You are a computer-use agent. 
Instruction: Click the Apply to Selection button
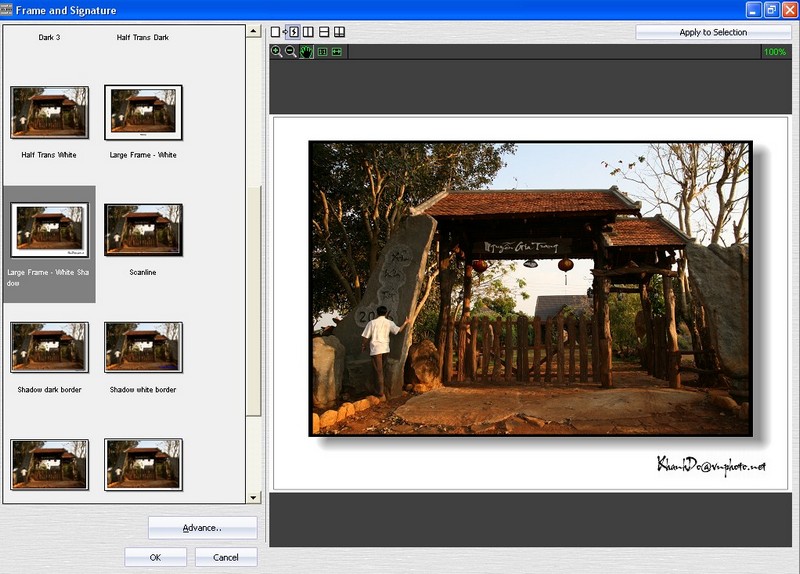pos(713,32)
